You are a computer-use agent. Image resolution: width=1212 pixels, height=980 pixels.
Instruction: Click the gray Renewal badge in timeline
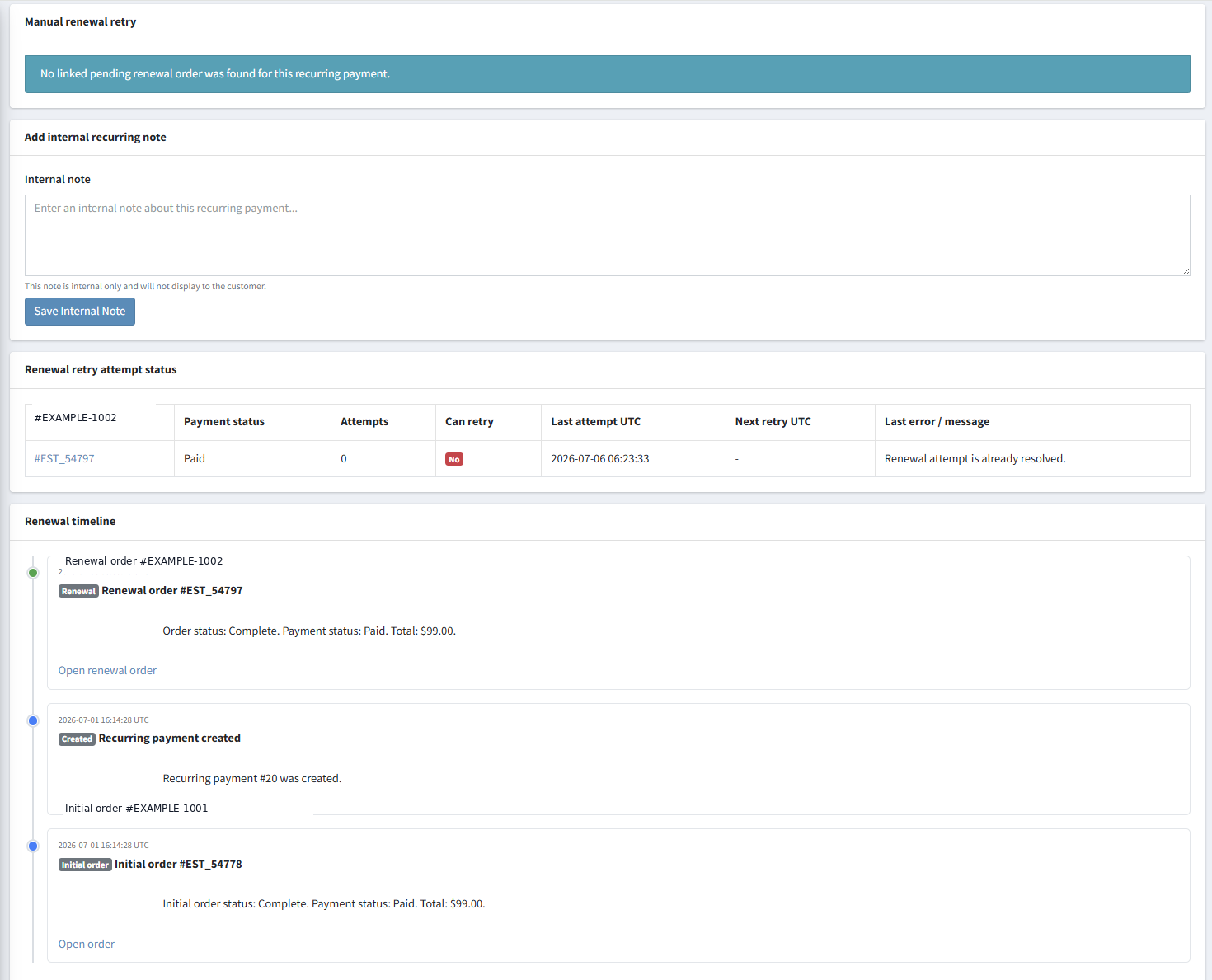[78, 591]
